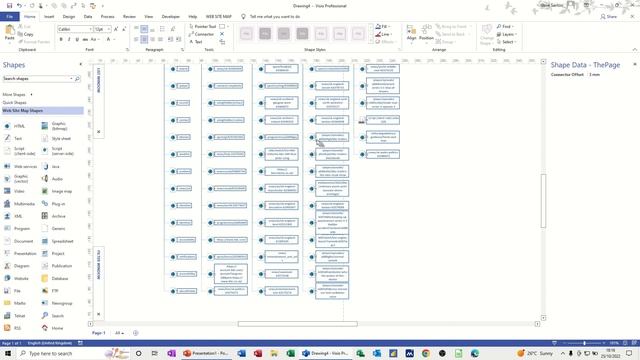Open the Layers dropdown
Viewport: 640px width, 360px height.
coord(507,34)
